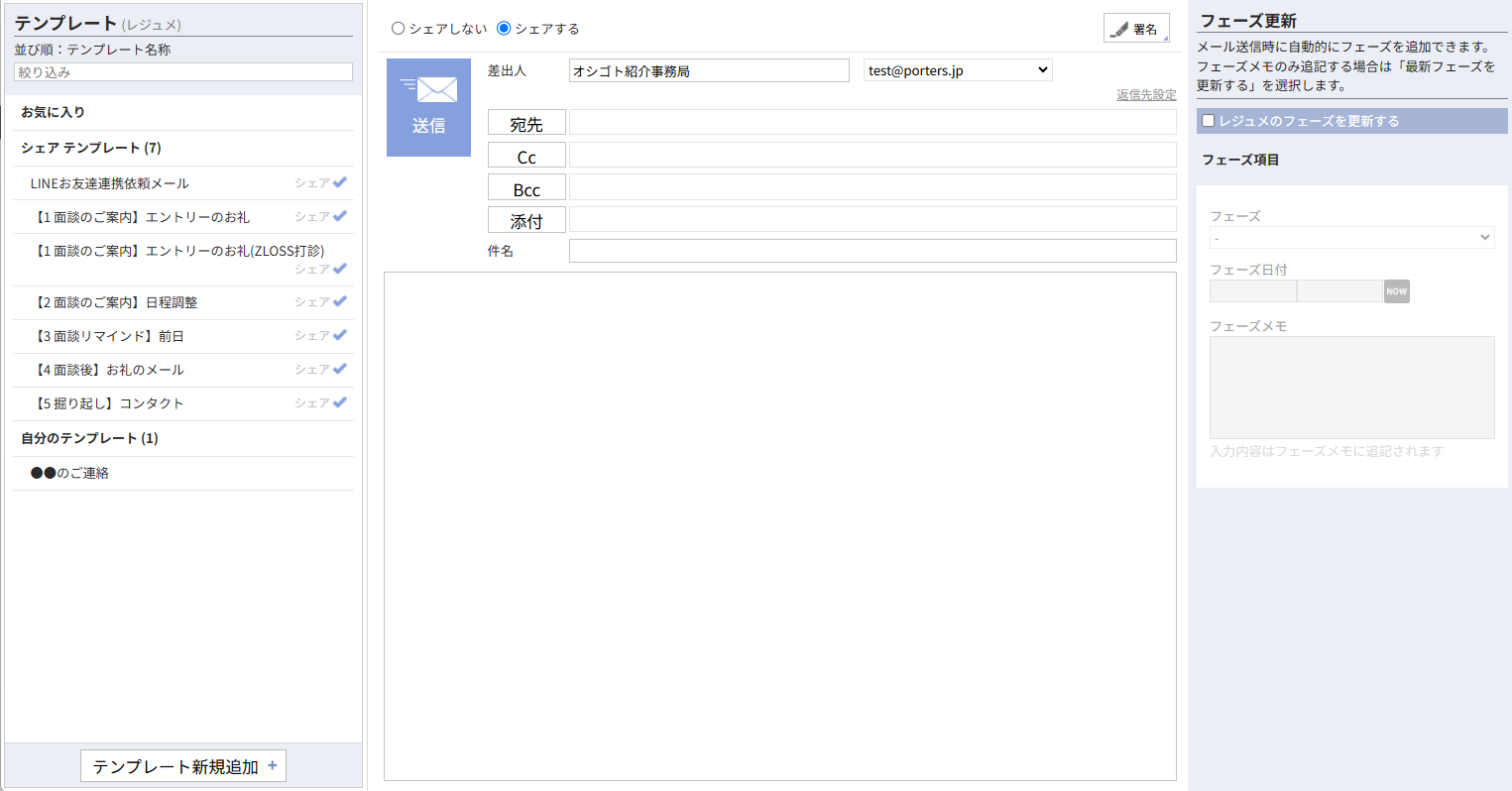Click the first フェーズ日付 date field
Image resolution: width=1512 pixels, height=791 pixels.
(1252, 290)
